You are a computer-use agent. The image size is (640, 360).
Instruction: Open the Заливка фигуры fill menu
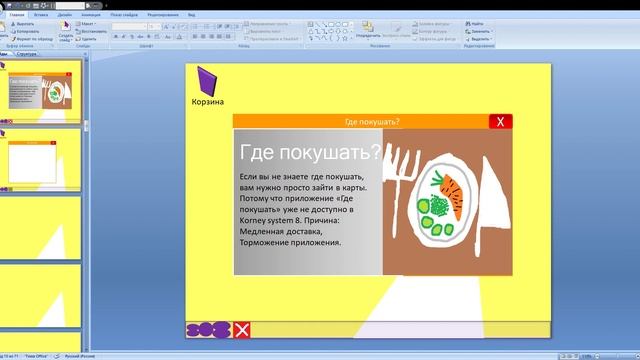pos(431,24)
